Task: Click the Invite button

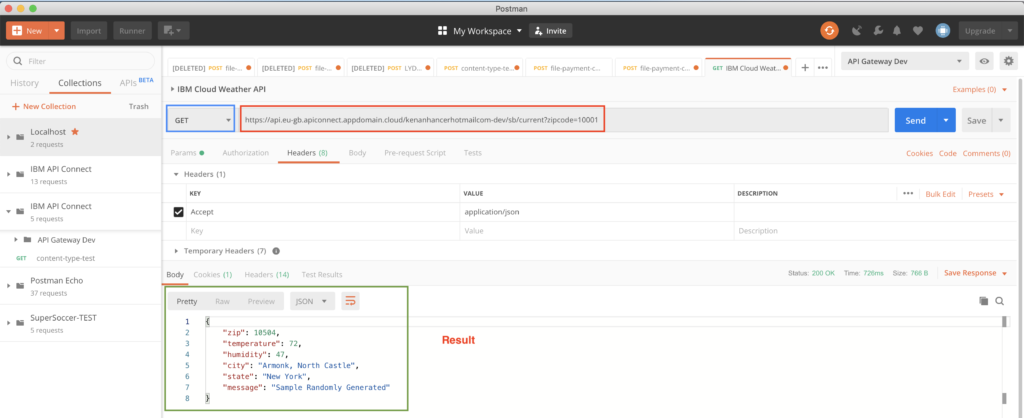Action: (551, 31)
